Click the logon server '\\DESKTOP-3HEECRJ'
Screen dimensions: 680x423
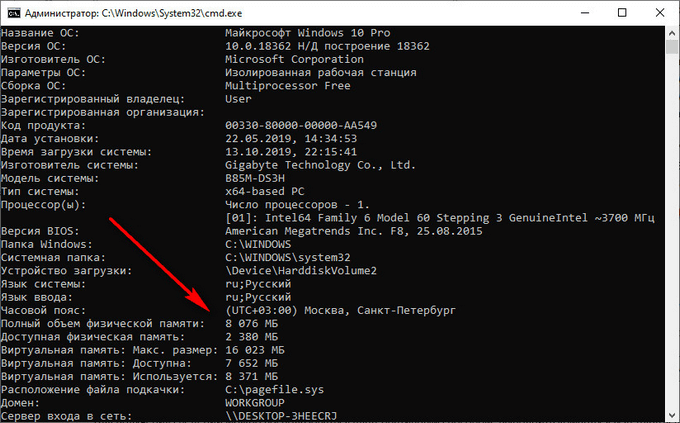(x=281, y=416)
